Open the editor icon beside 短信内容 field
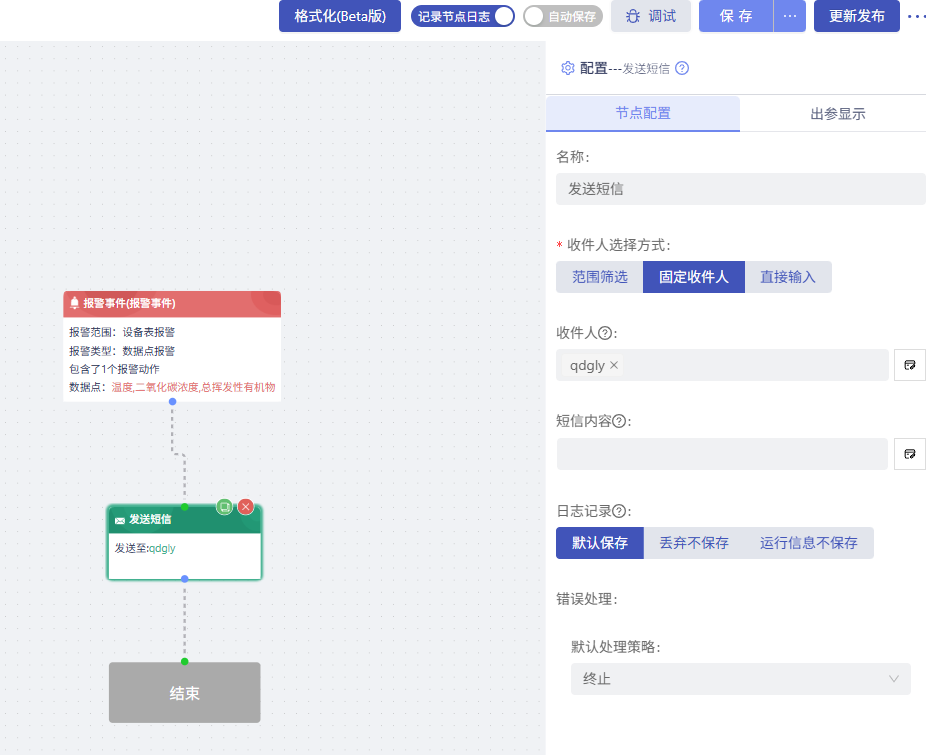The image size is (926, 755). (909, 454)
